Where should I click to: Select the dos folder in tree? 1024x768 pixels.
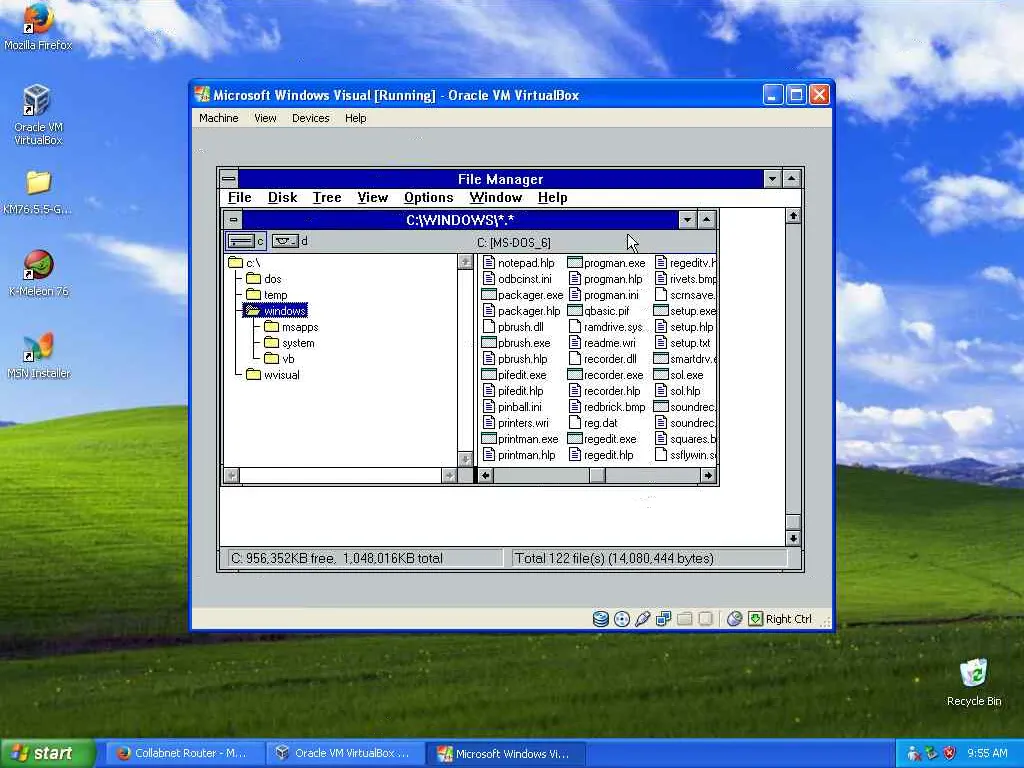click(264, 279)
